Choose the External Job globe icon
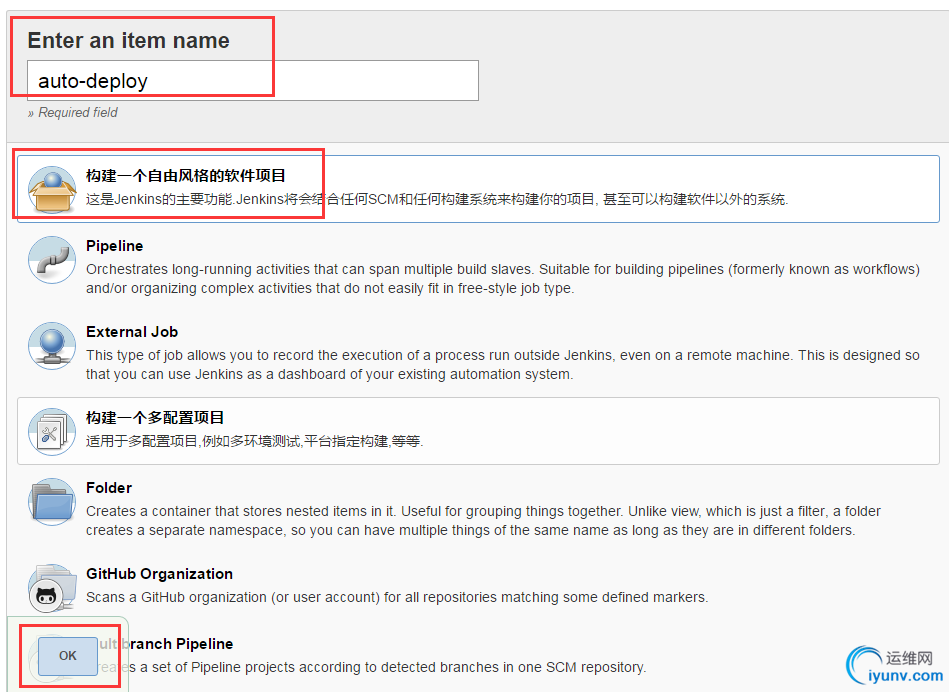This screenshot has width=949, height=692. pos(52,346)
